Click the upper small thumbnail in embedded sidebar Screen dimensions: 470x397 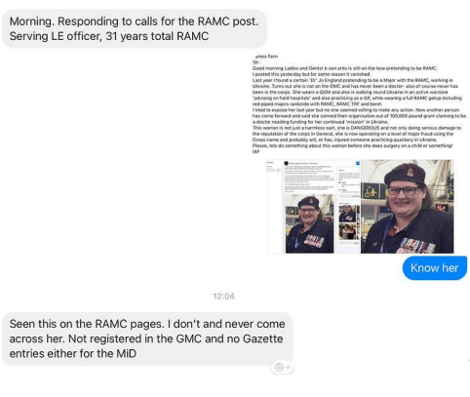349,214
